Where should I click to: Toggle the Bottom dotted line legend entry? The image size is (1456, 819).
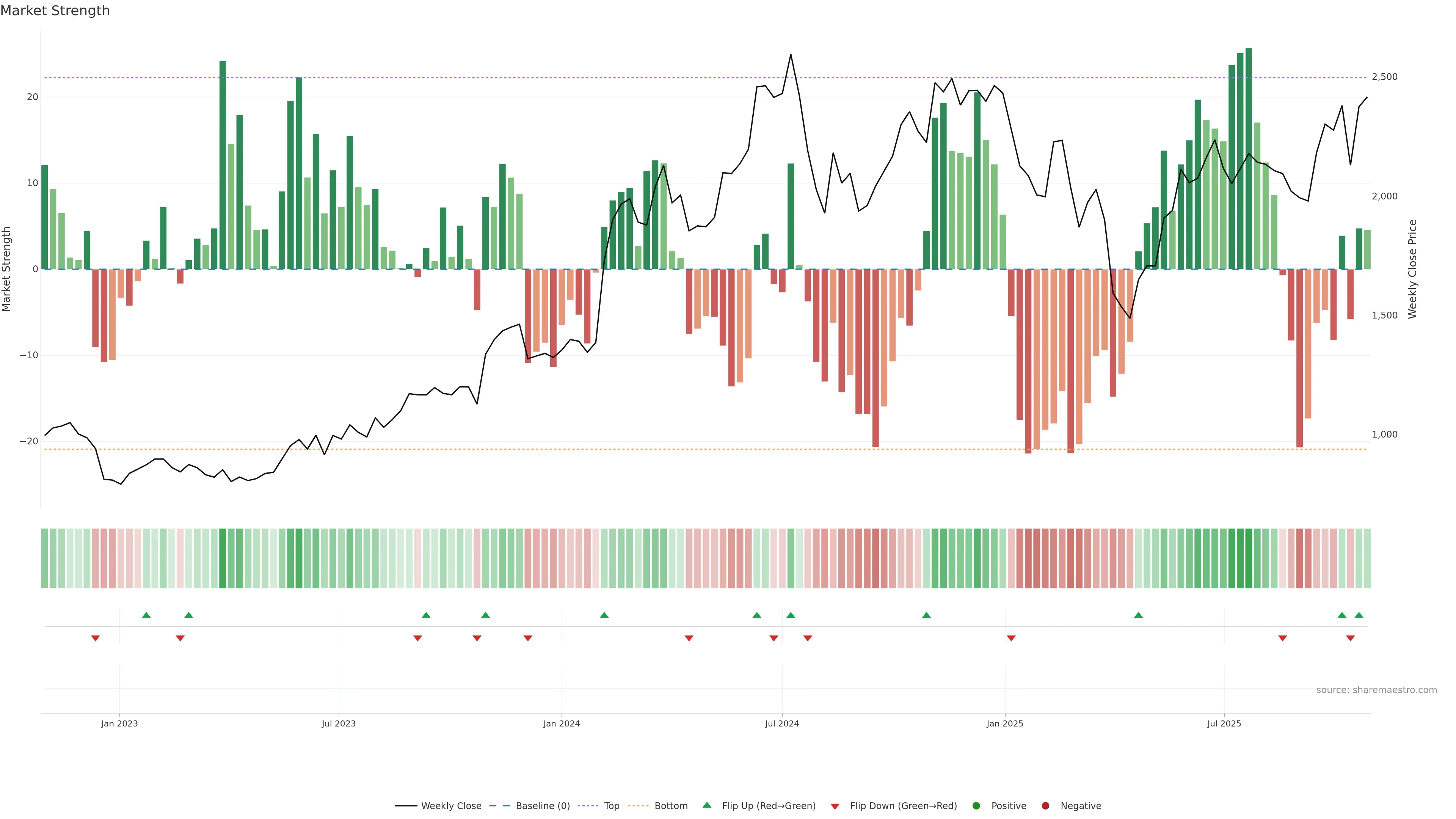638,806
